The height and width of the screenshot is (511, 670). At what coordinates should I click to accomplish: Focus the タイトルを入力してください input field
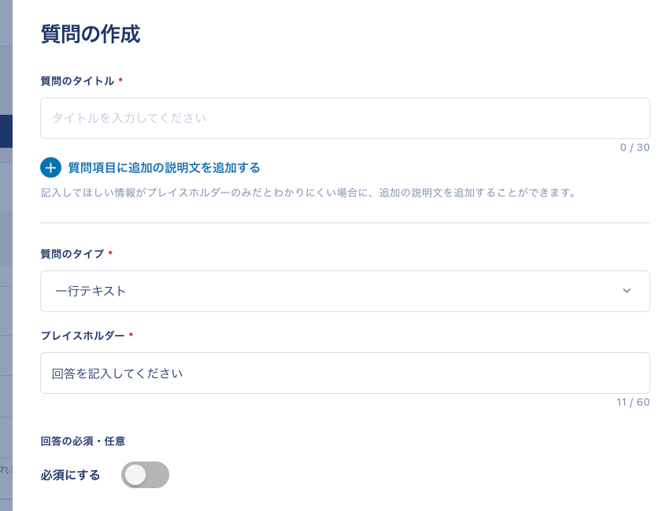pos(344,118)
